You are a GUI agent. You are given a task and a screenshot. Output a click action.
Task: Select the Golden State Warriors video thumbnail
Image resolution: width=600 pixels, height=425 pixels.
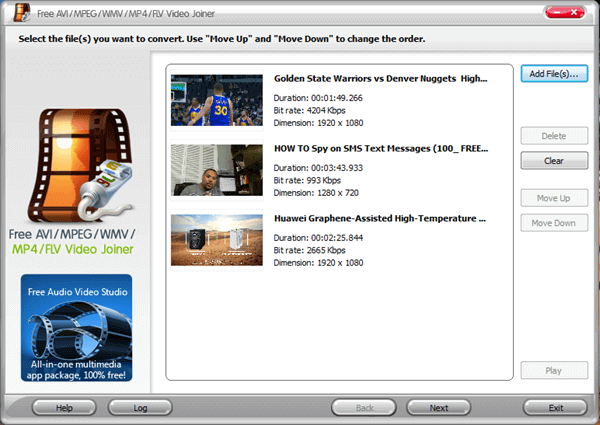(217, 100)
